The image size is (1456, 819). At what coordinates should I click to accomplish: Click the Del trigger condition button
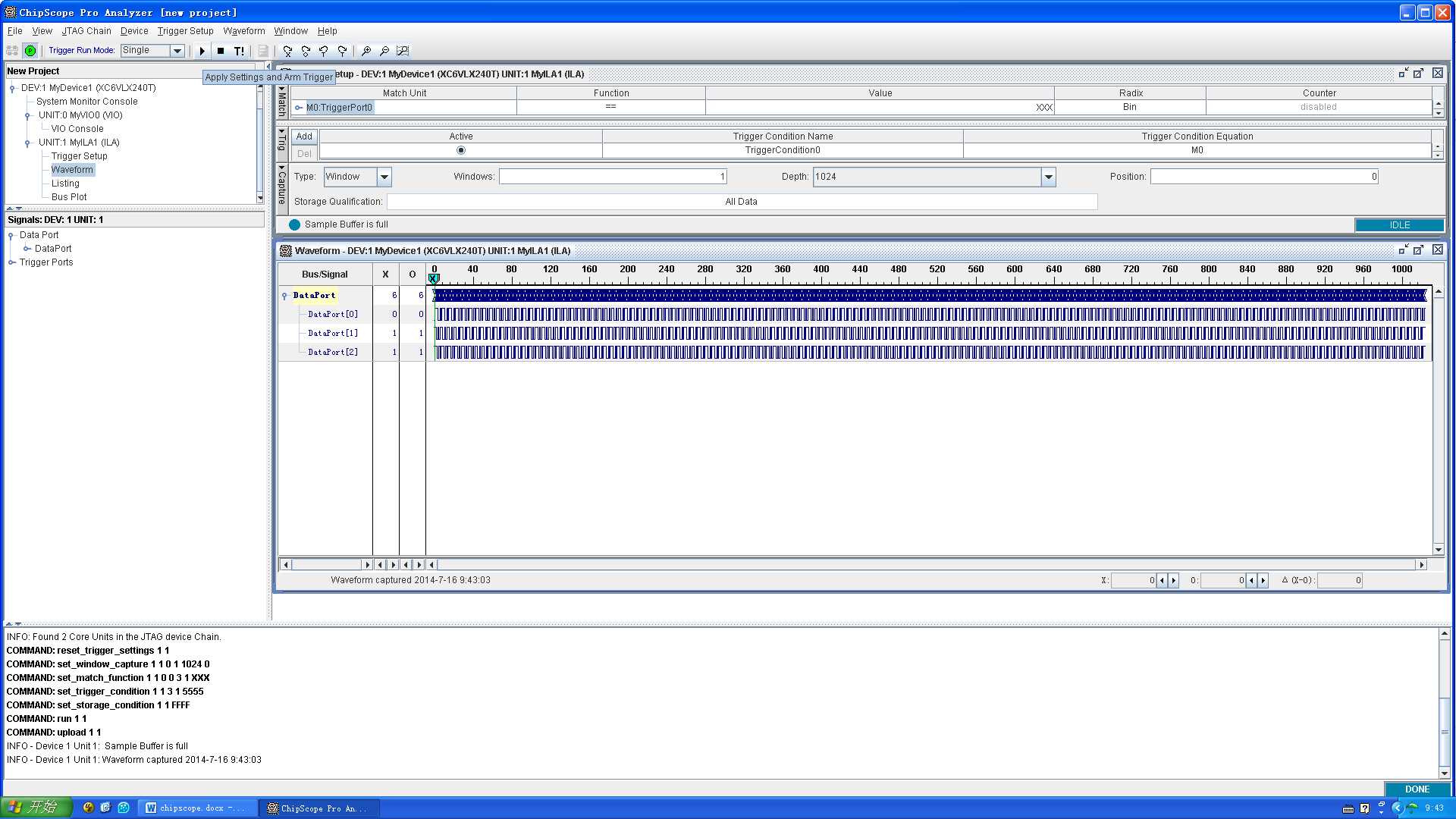click(304, 153)
